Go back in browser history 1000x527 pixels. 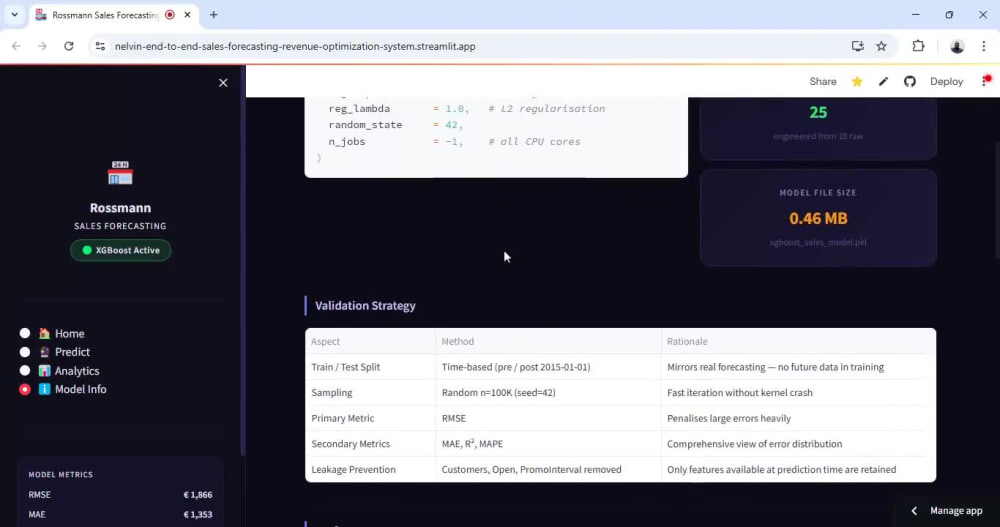17,46
